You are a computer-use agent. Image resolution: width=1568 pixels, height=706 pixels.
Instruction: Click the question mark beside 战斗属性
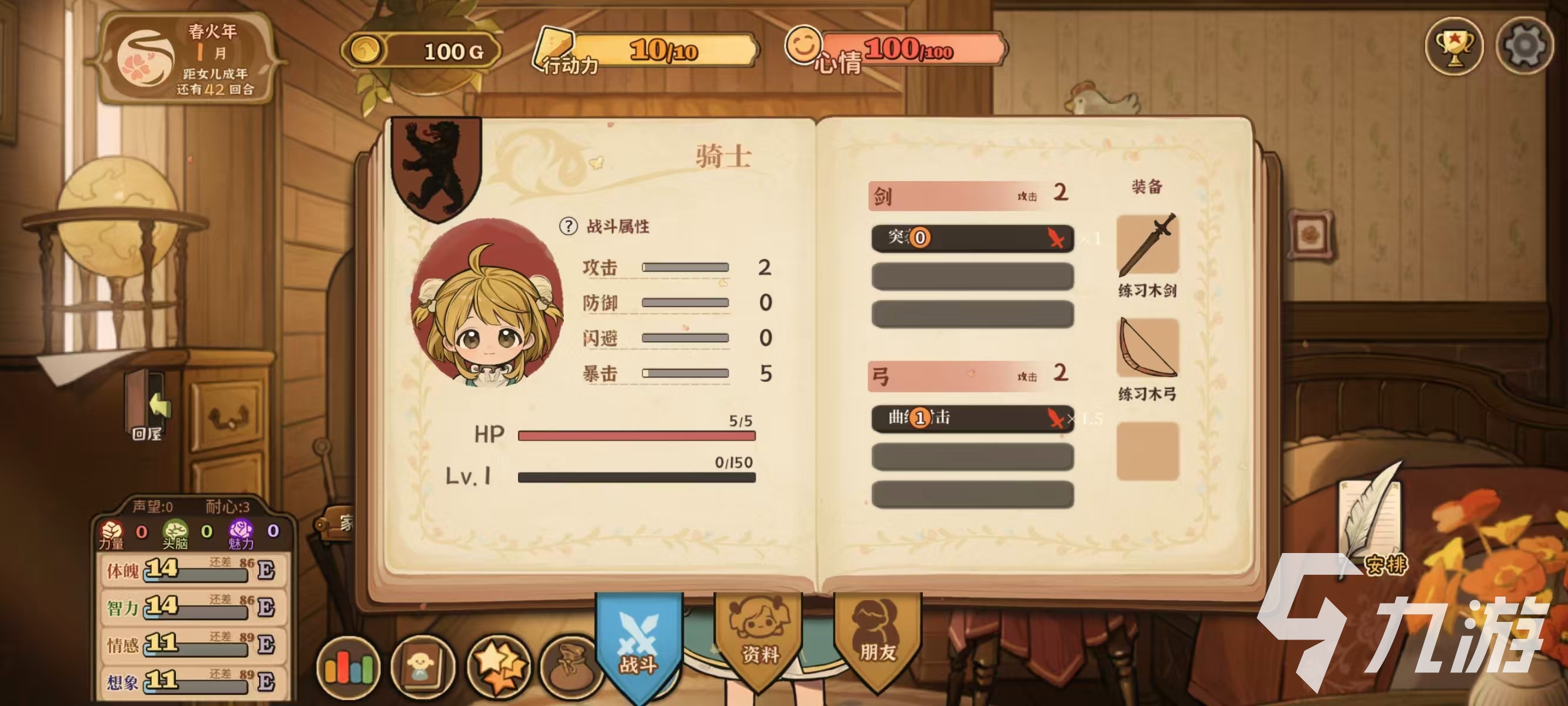coord(568,227)
